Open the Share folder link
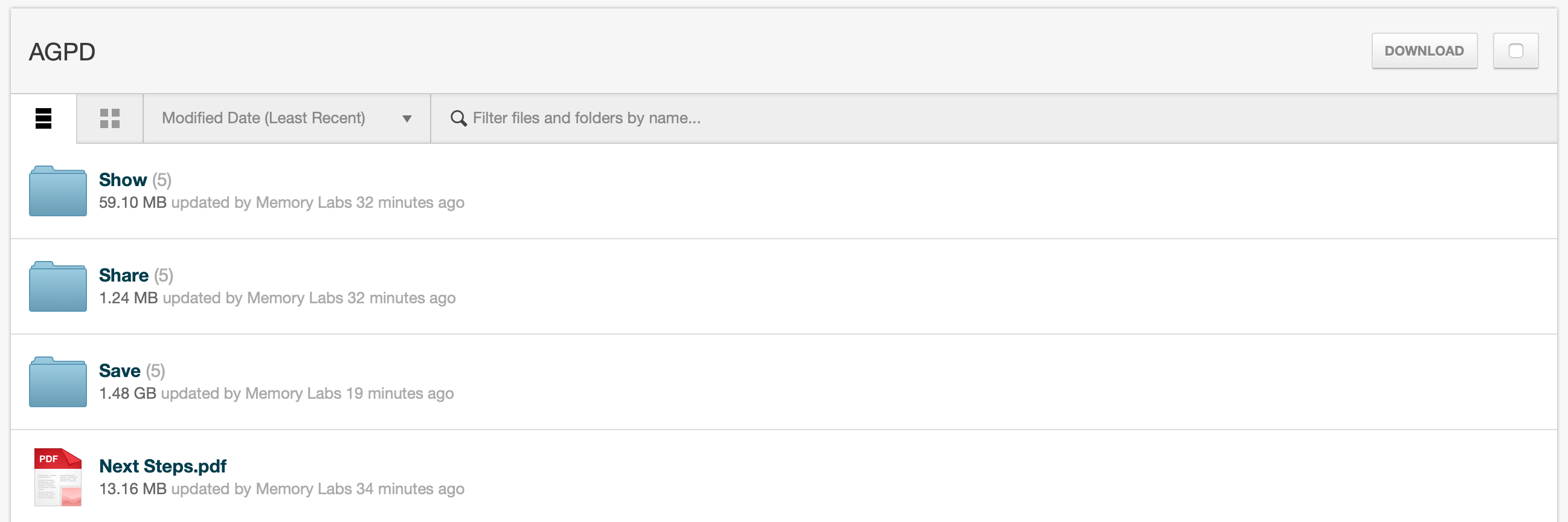Viewport: 1568px width, 522px height. pyautogui.click(x=124, y=275)
